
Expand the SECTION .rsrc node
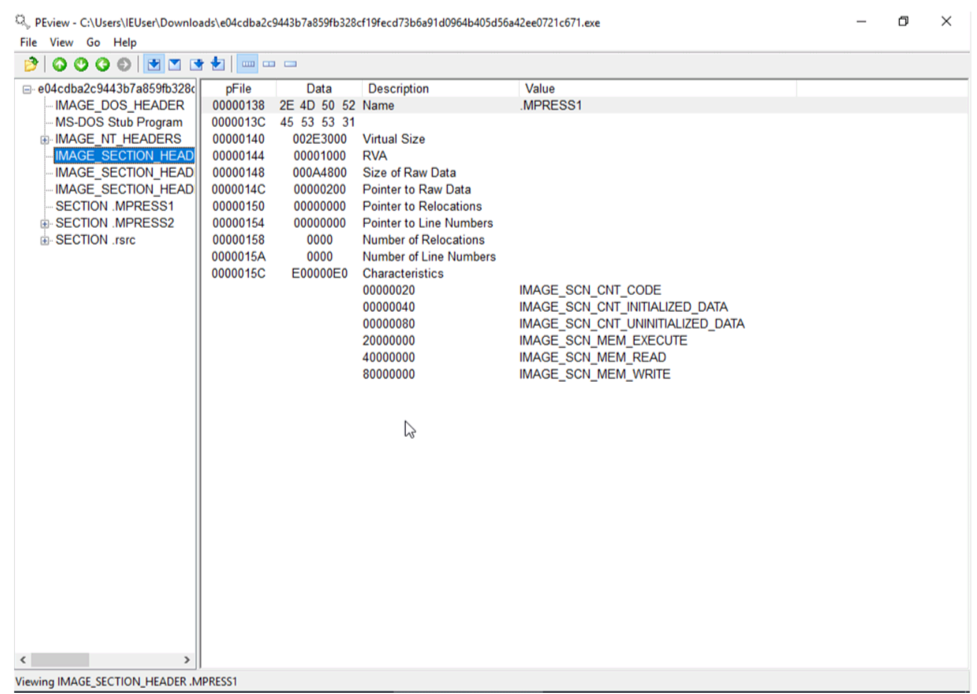tap(45, 240)
